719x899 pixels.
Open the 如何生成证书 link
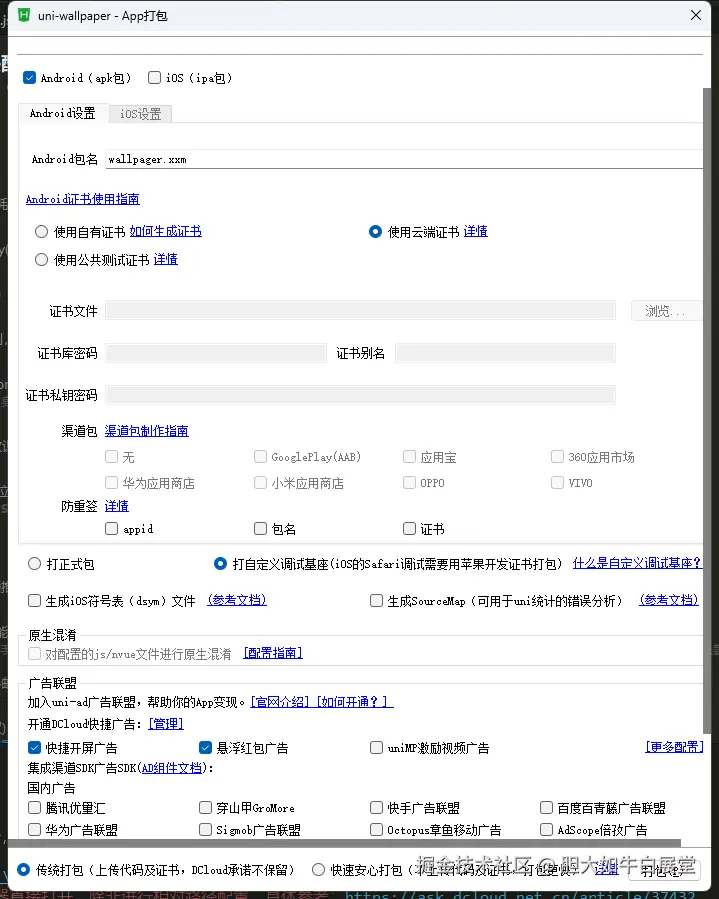pyautogui.click(x=166, y=231)
